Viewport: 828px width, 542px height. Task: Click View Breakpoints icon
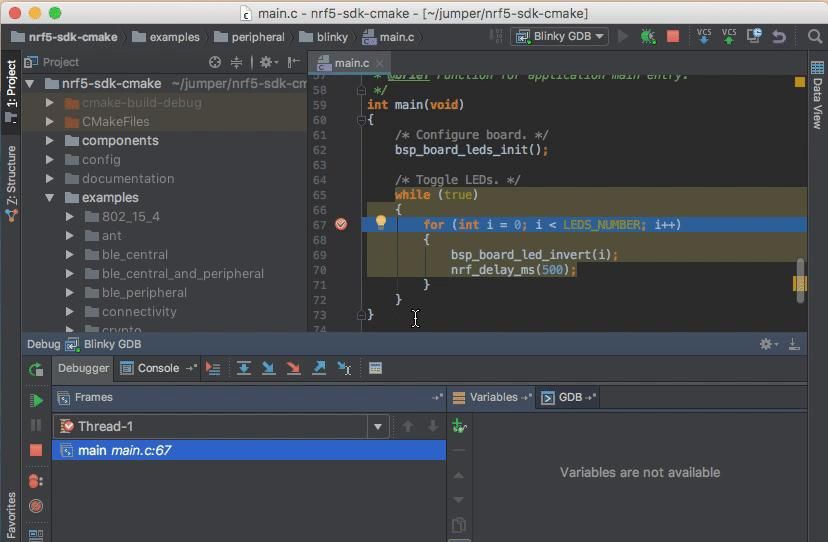[36, 481]
